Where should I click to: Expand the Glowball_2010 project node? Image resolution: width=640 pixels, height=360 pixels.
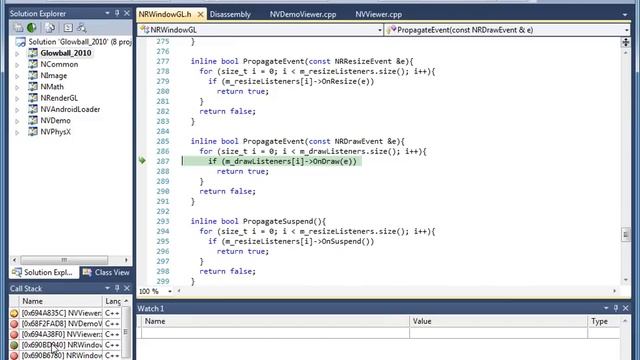[17, 53]
